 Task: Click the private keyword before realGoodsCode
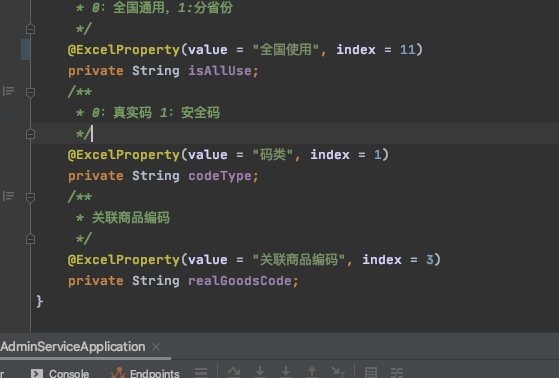click(96, 281)
